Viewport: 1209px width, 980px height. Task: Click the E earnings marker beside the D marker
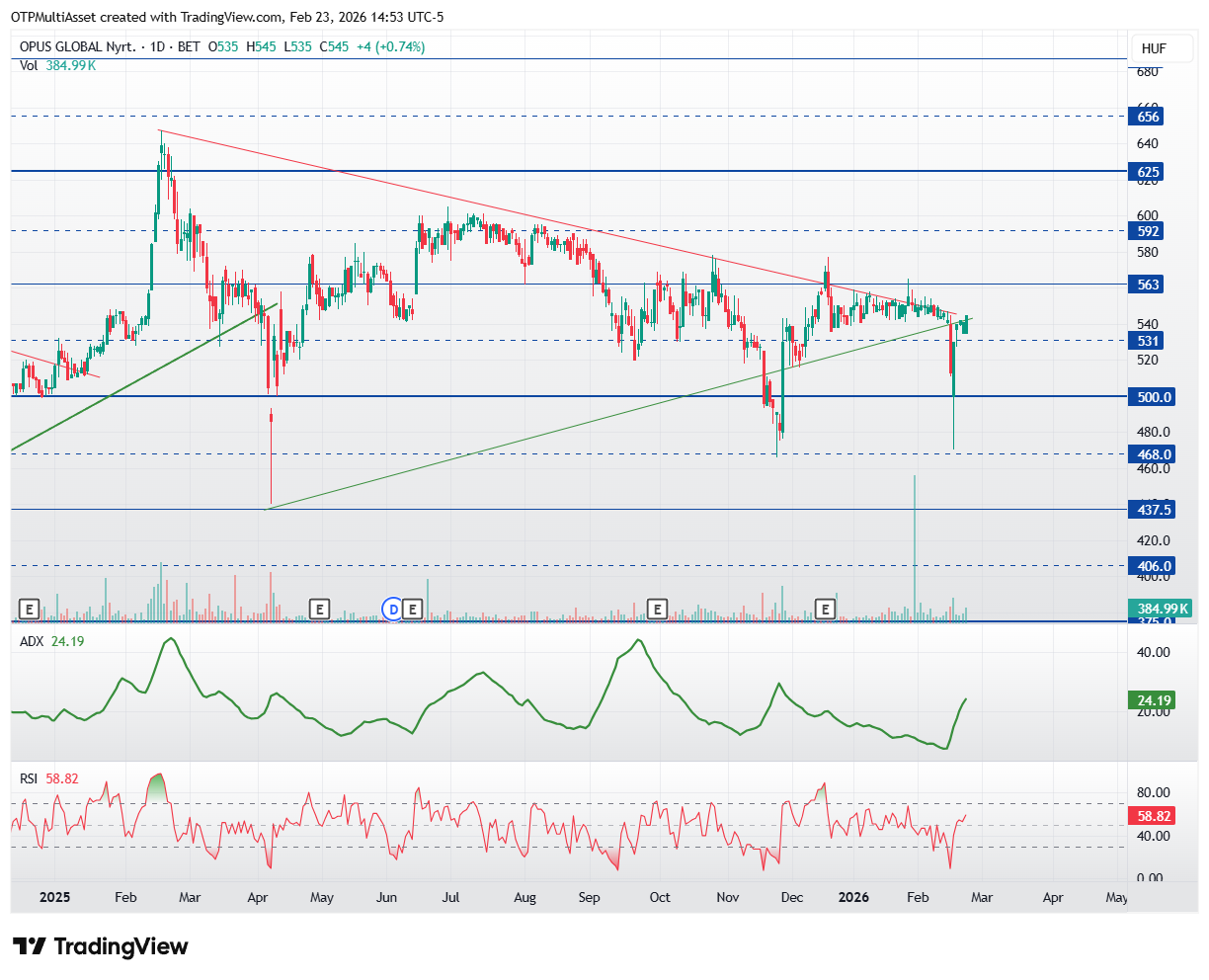[x=413, y=608]
